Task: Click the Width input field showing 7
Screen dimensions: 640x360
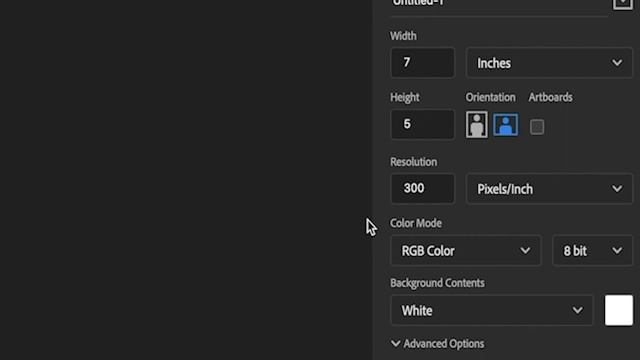Action: point(422,63)
